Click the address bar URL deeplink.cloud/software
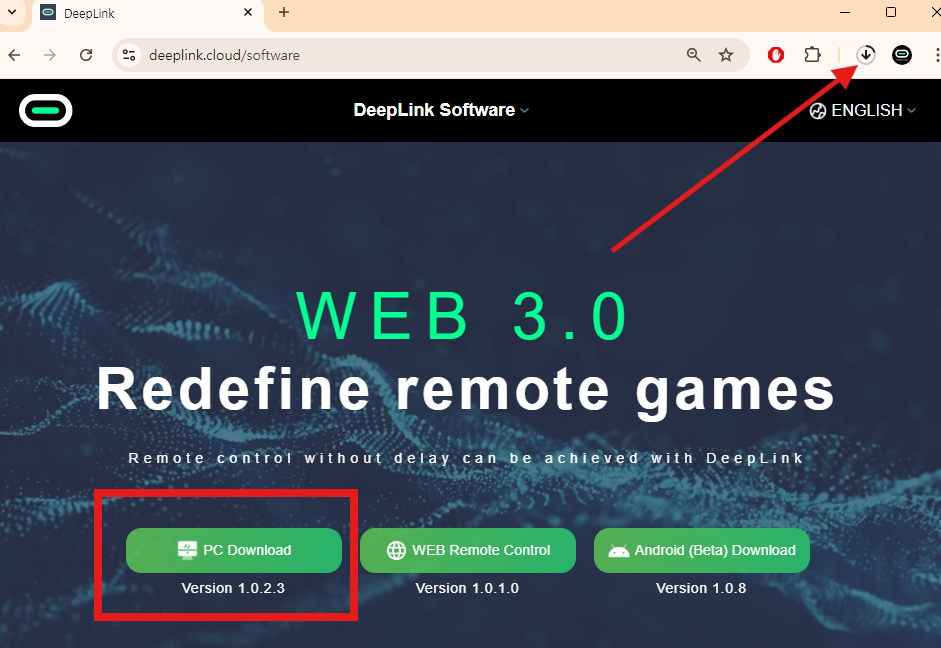941x648 pixels. (x=224, y=55)
